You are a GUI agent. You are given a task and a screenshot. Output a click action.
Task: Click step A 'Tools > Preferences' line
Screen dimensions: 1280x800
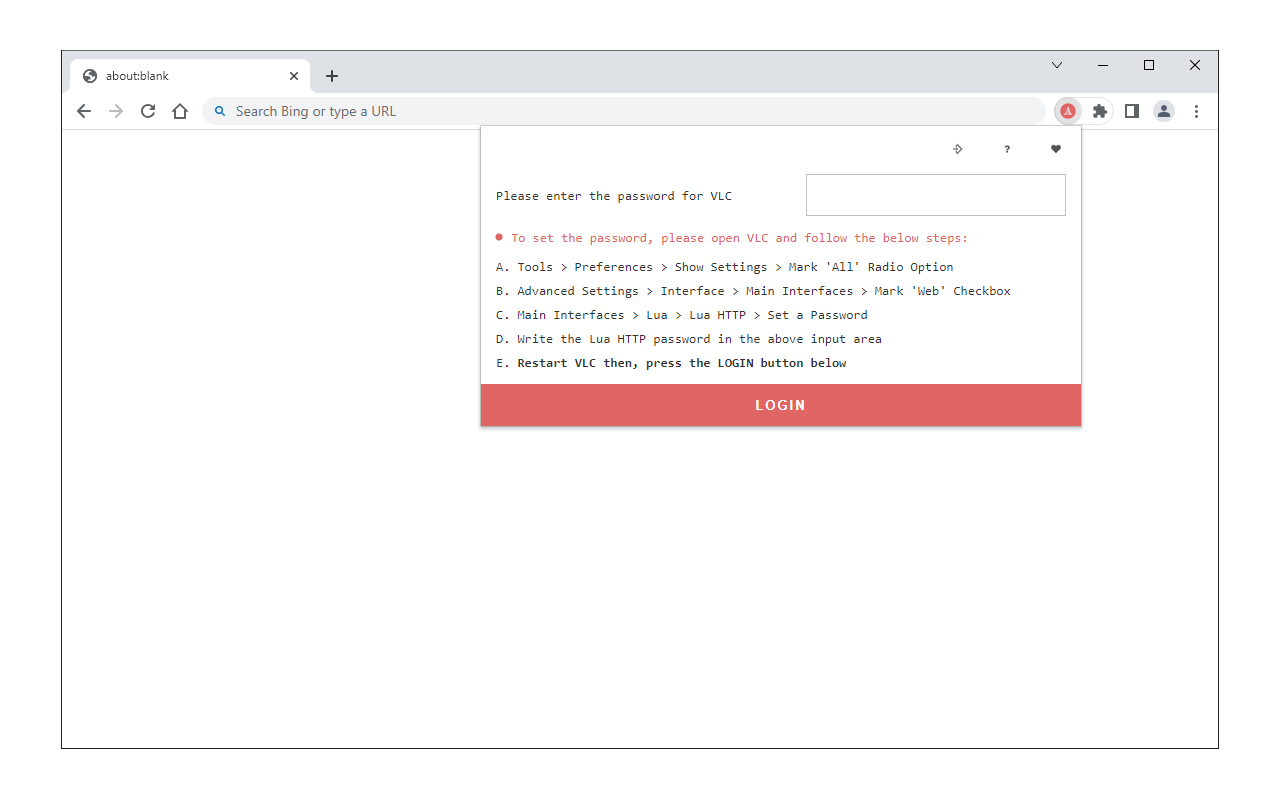(725, 267)
